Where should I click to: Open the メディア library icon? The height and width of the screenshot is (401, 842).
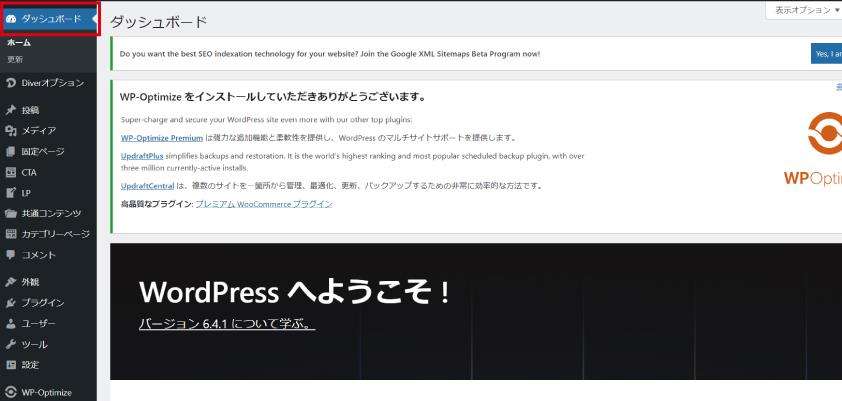coord(11,130)
